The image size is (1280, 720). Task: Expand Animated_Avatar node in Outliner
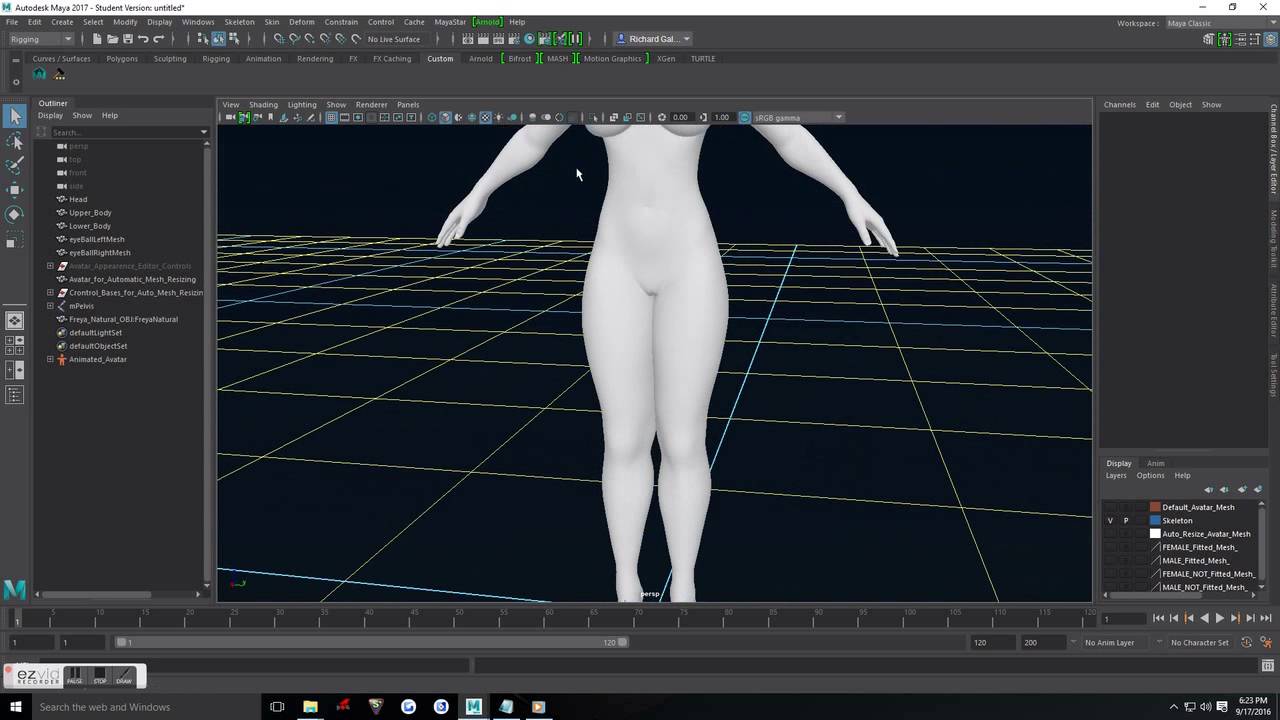point(50,359)
